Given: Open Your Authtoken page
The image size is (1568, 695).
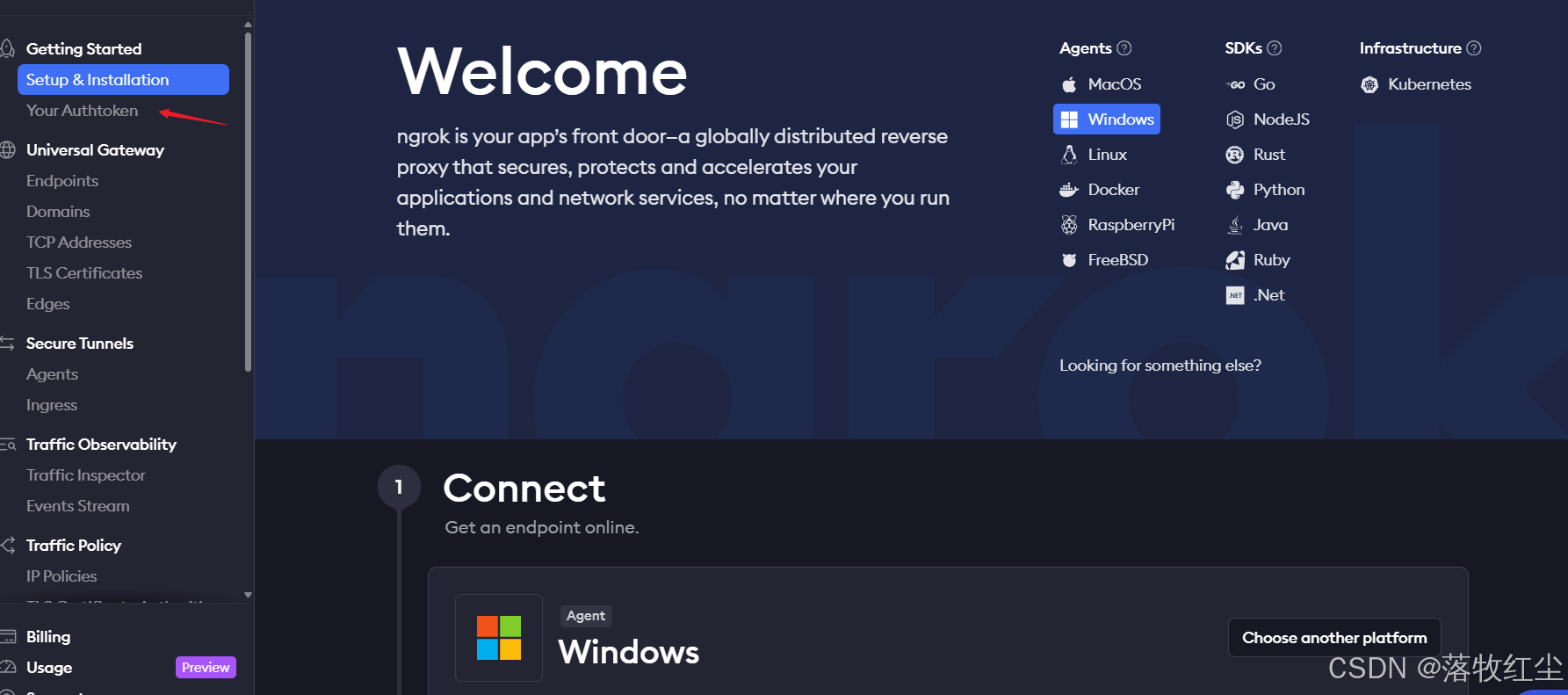Looking at the screenshot, I should (x=82, y=111).
